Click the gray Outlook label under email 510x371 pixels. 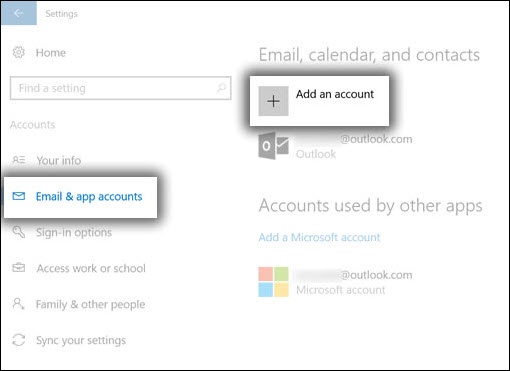(x=316, y=154)
